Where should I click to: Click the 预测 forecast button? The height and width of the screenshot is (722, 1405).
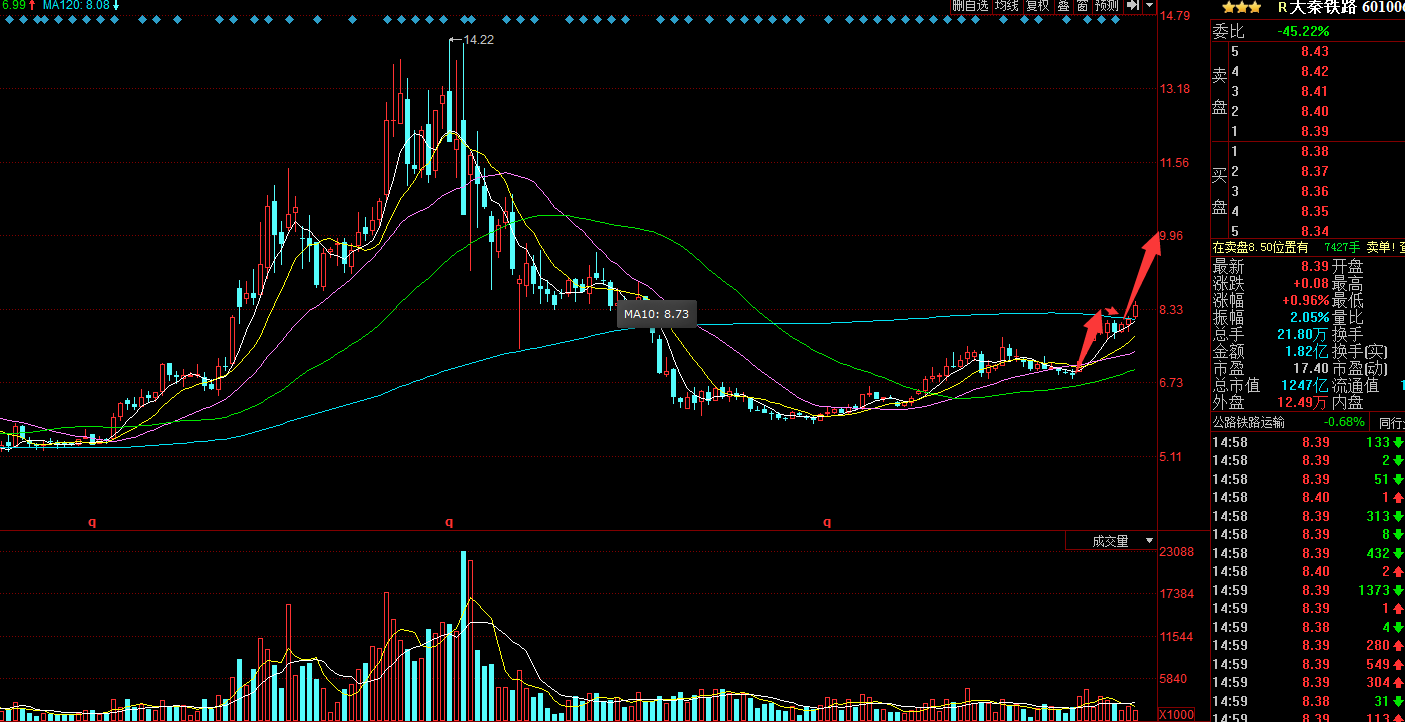click(1106, 6)
